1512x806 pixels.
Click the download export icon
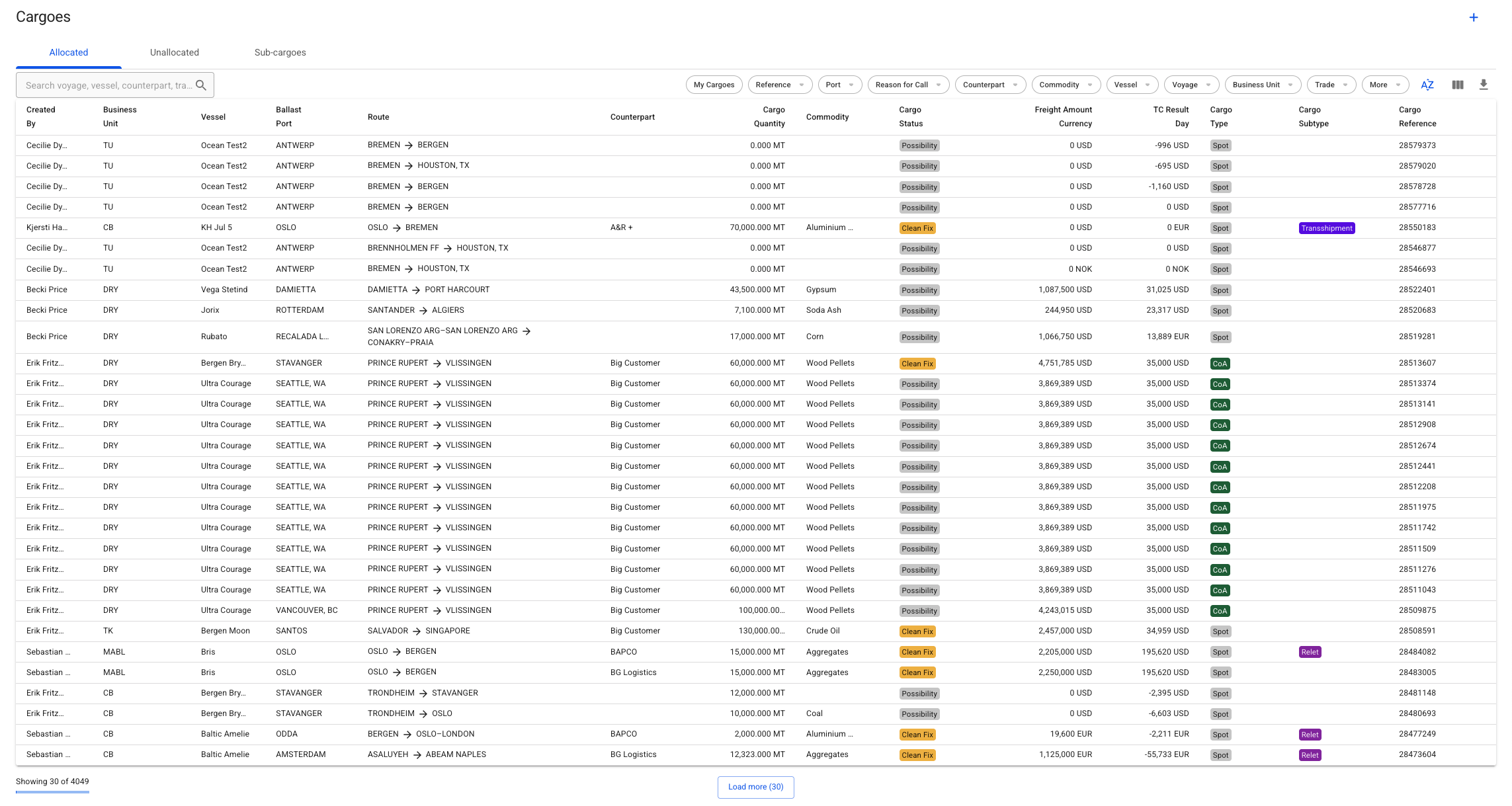(x=1484, y=85)
